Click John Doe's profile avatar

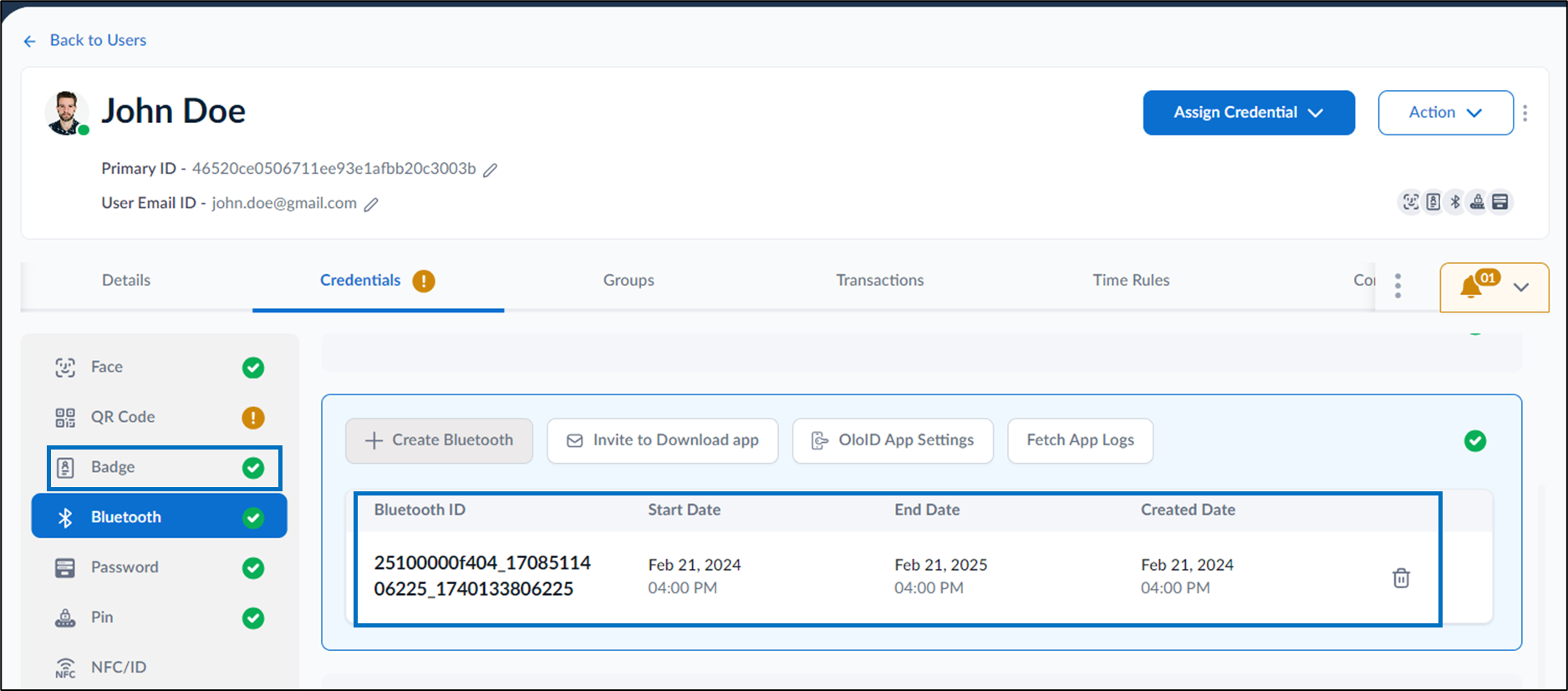pyautogui.click(x=65, y=113)
